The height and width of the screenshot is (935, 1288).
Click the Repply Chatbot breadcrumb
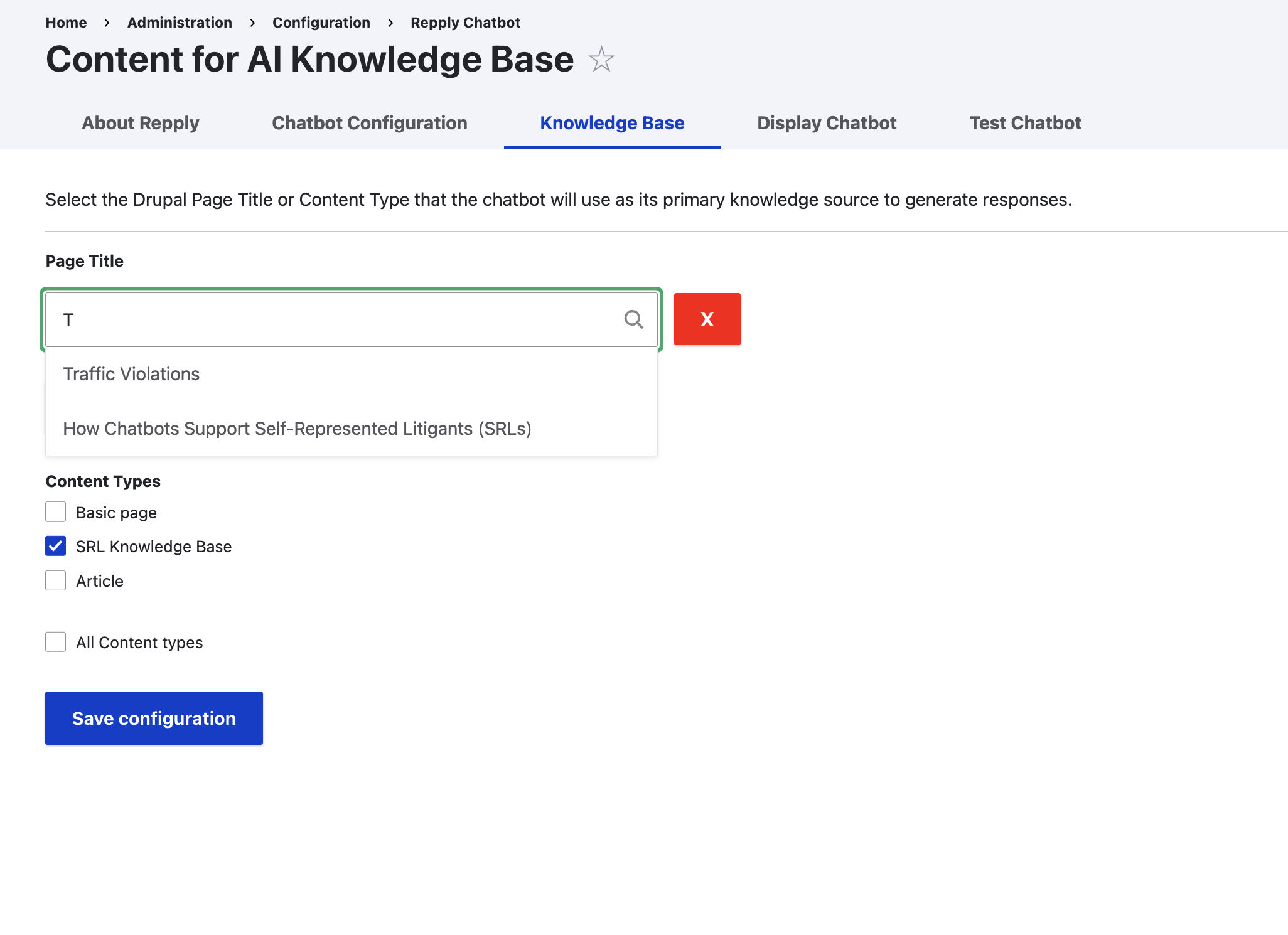point(465,23)
